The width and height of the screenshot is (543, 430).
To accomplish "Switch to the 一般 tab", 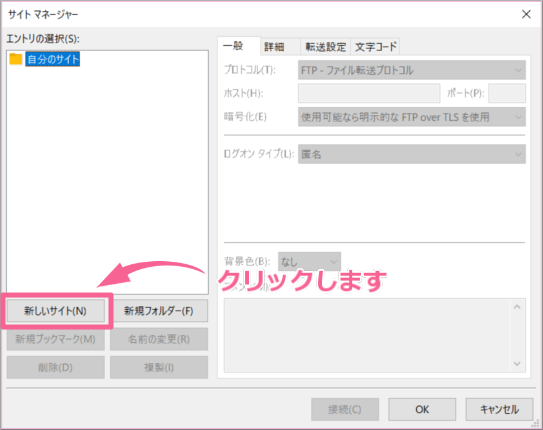I will (x=238, y=46).
